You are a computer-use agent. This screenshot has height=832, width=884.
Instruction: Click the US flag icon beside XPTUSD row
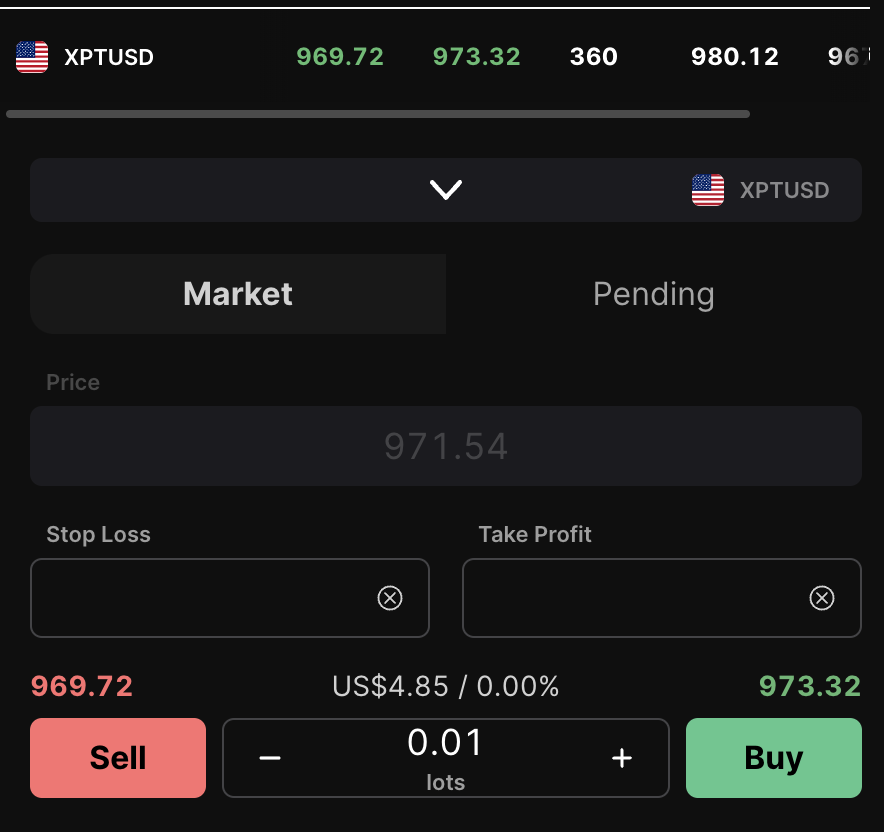(32, 57)
